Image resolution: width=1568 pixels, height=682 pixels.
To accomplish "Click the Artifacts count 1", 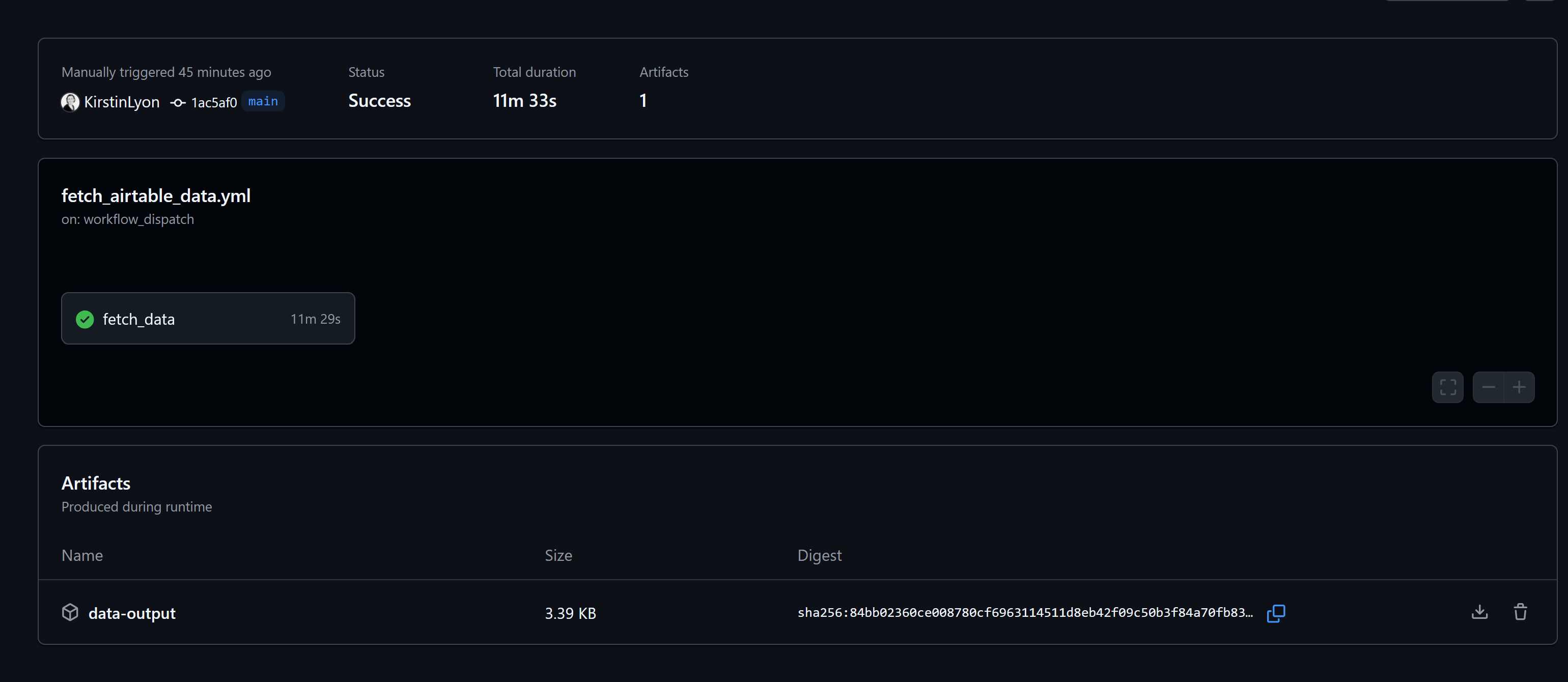I will [x=643, y=100].
